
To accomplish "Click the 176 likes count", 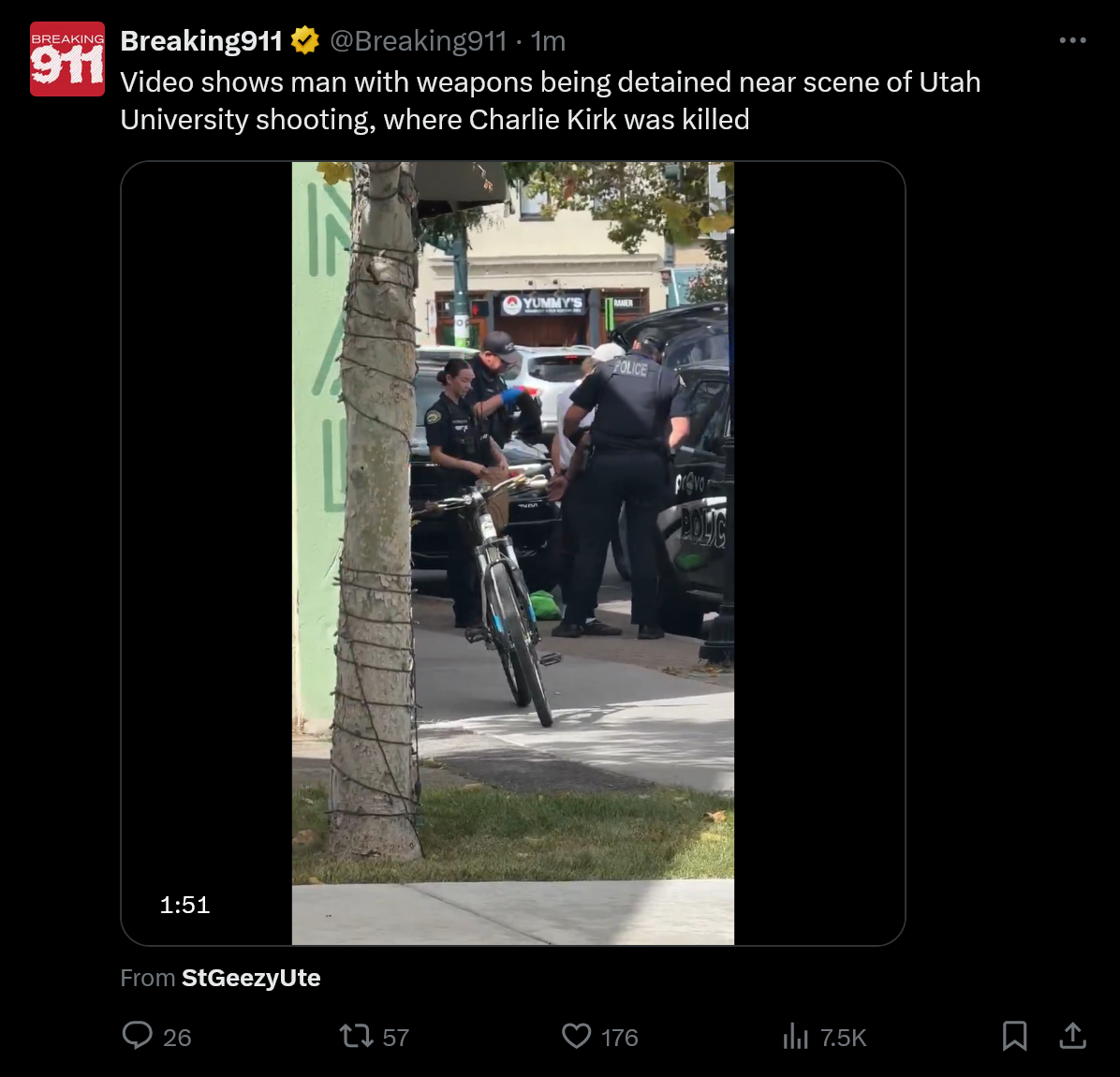I will tap(619, 1037).
